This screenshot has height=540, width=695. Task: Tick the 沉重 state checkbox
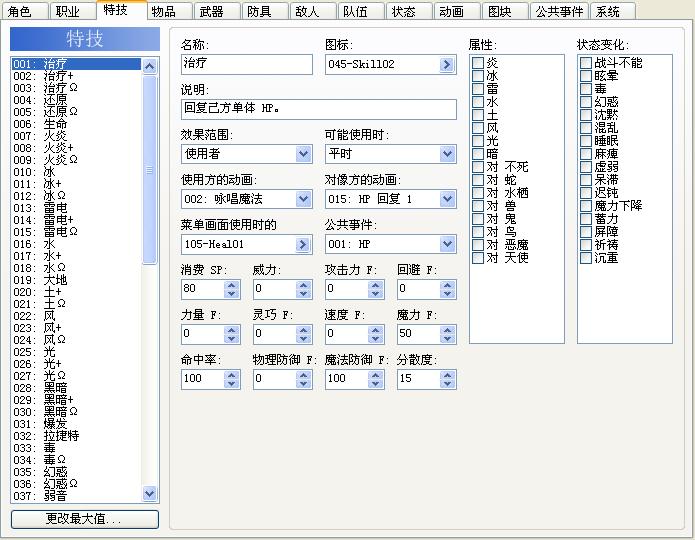586,258
